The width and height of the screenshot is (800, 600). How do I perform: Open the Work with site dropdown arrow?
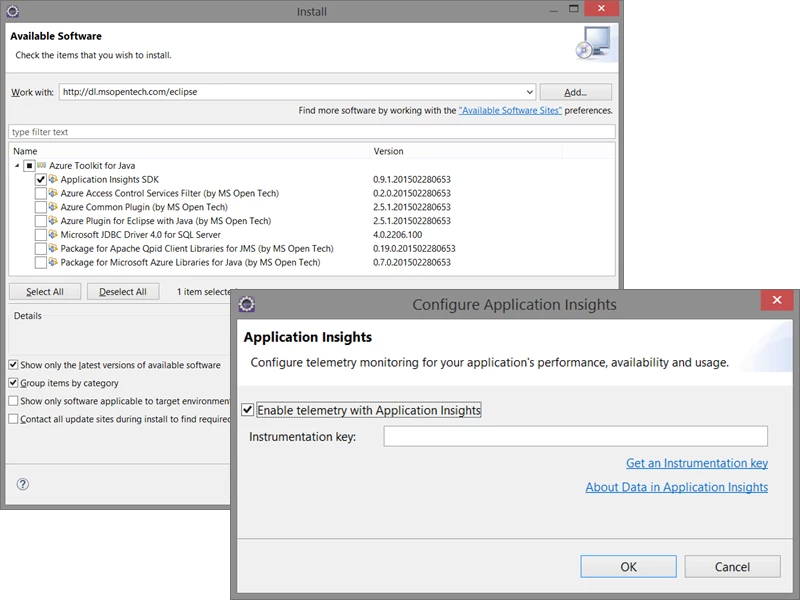coord(529,92)
